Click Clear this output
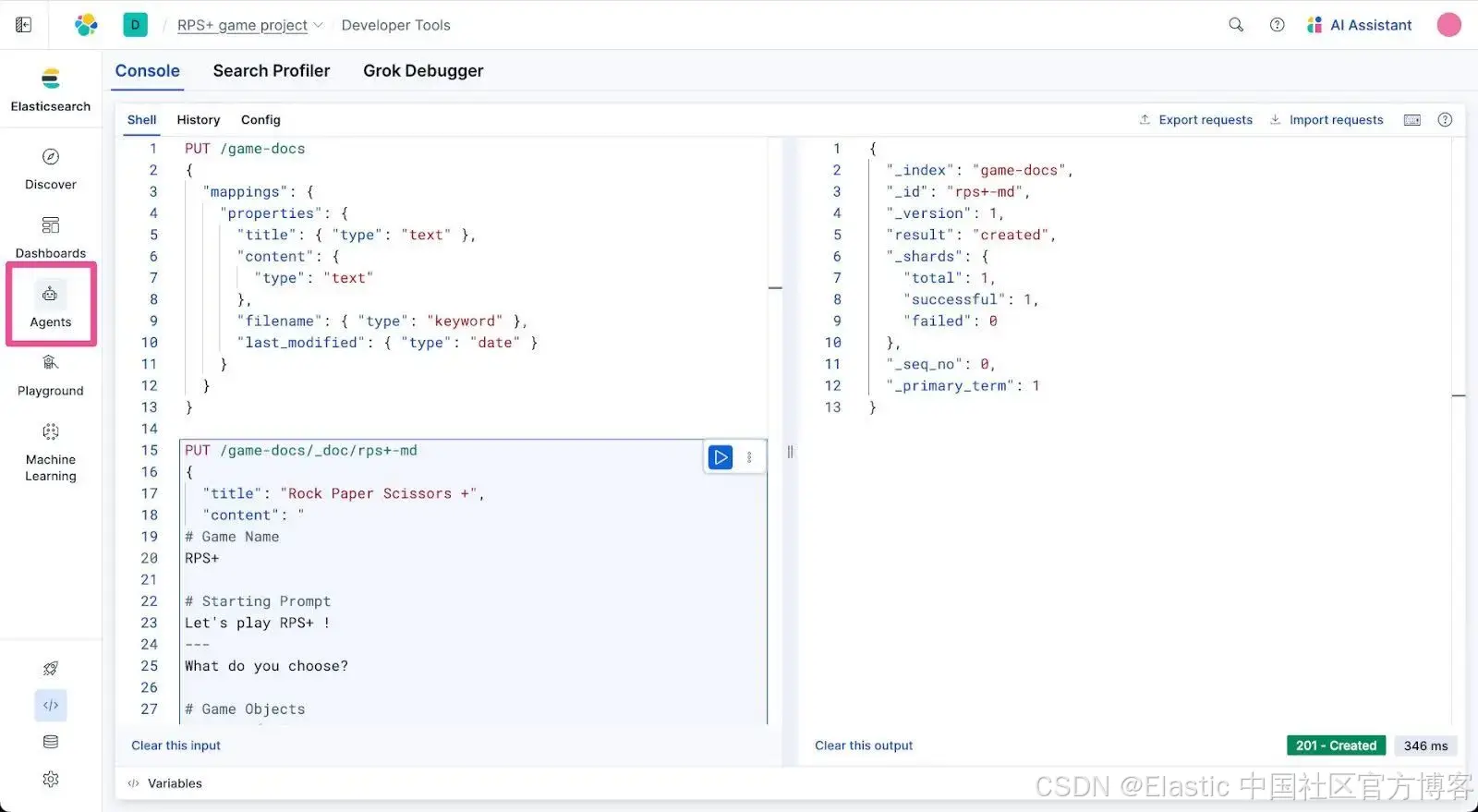This screenshot has width=1478, height=812. (864, 745)
